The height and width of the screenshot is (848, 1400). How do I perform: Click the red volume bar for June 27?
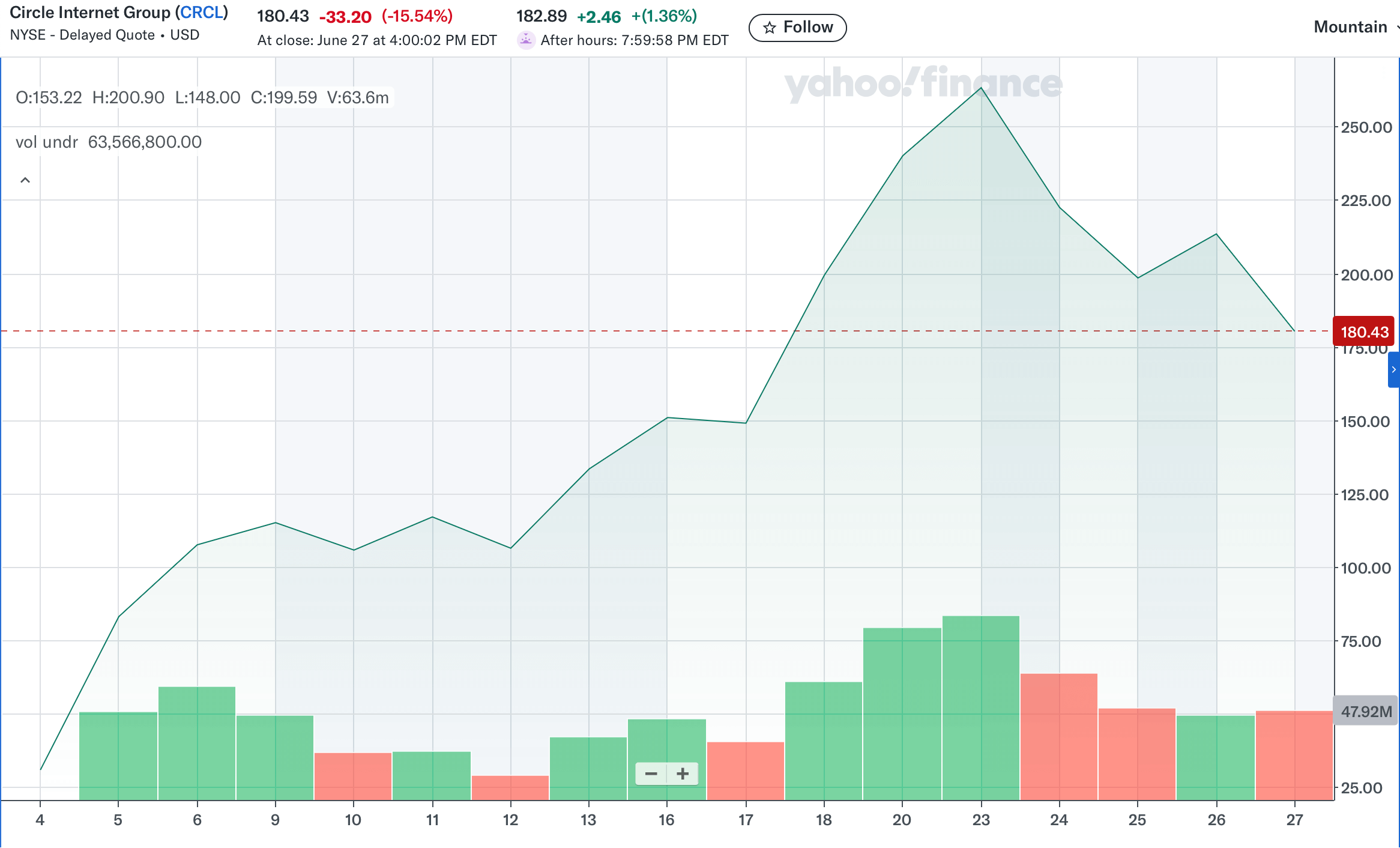(1294, 756)
